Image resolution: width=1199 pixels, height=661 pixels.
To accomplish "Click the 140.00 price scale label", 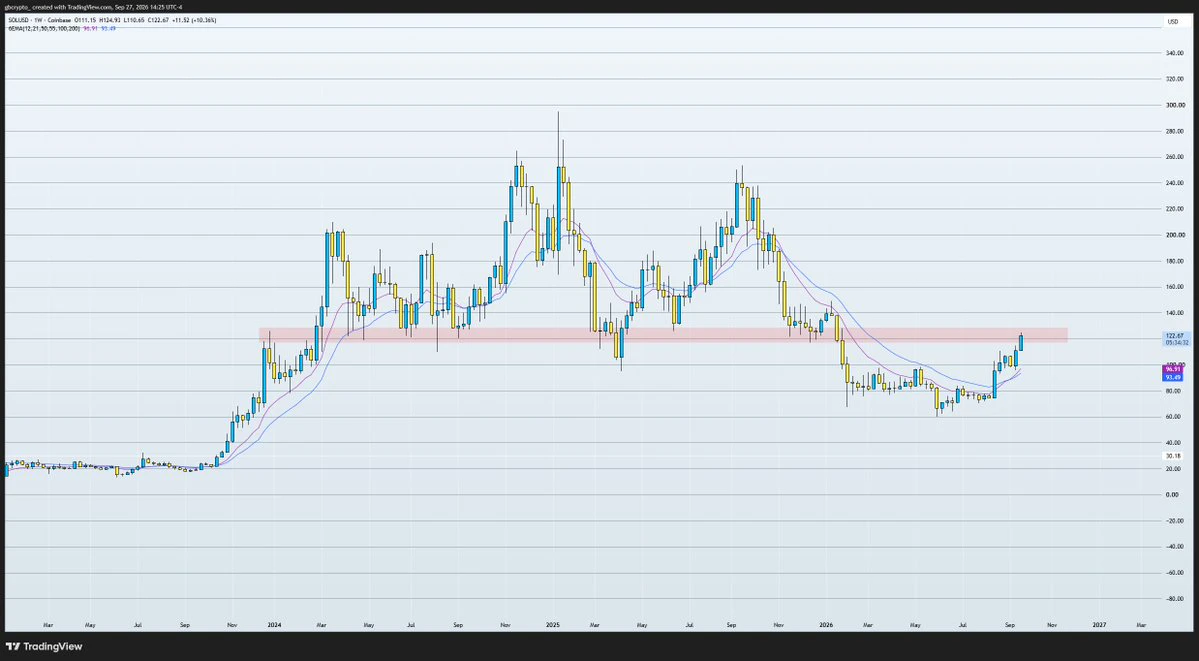I will pos(1174,313).
